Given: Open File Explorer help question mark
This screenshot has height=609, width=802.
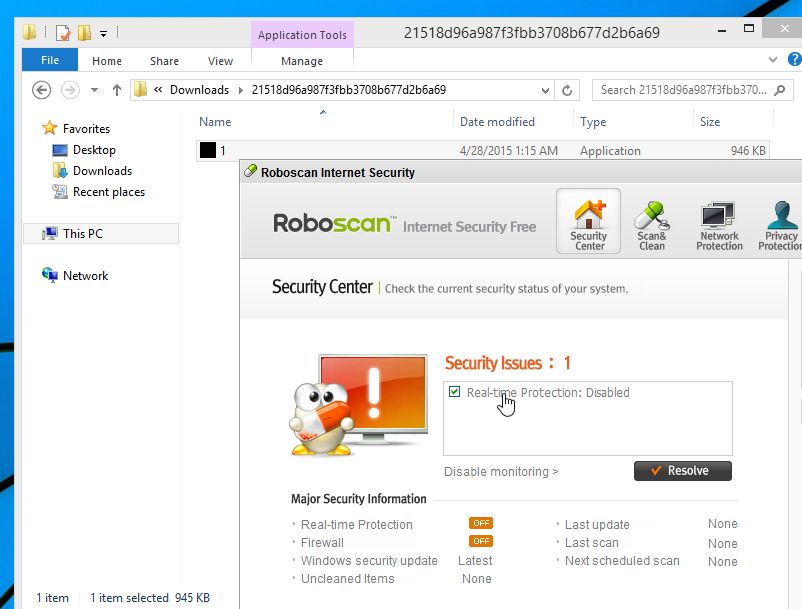Looking at the screenshot, I should (x=794, y=59).
